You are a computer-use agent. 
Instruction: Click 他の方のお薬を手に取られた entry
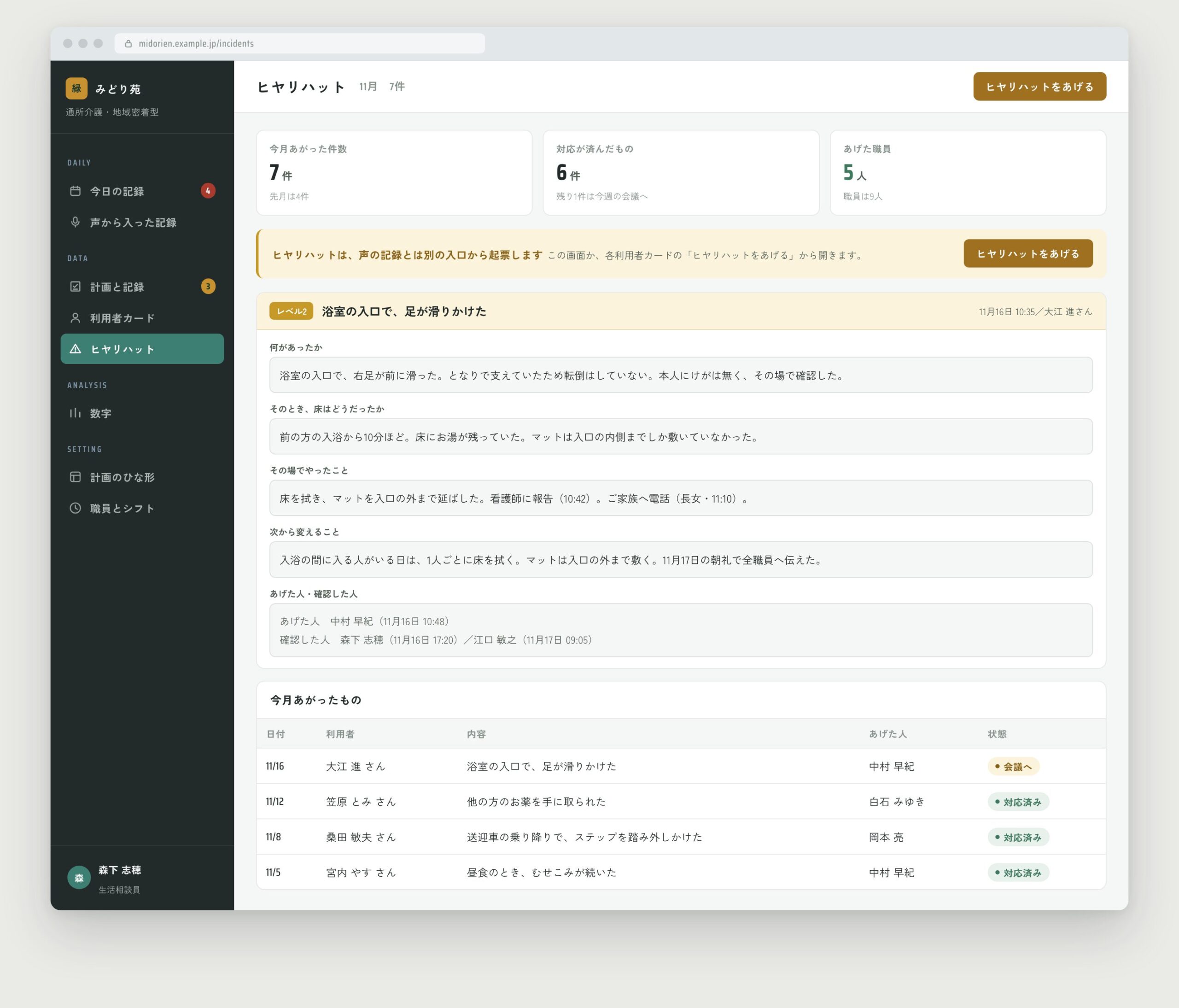pos(536,802)
